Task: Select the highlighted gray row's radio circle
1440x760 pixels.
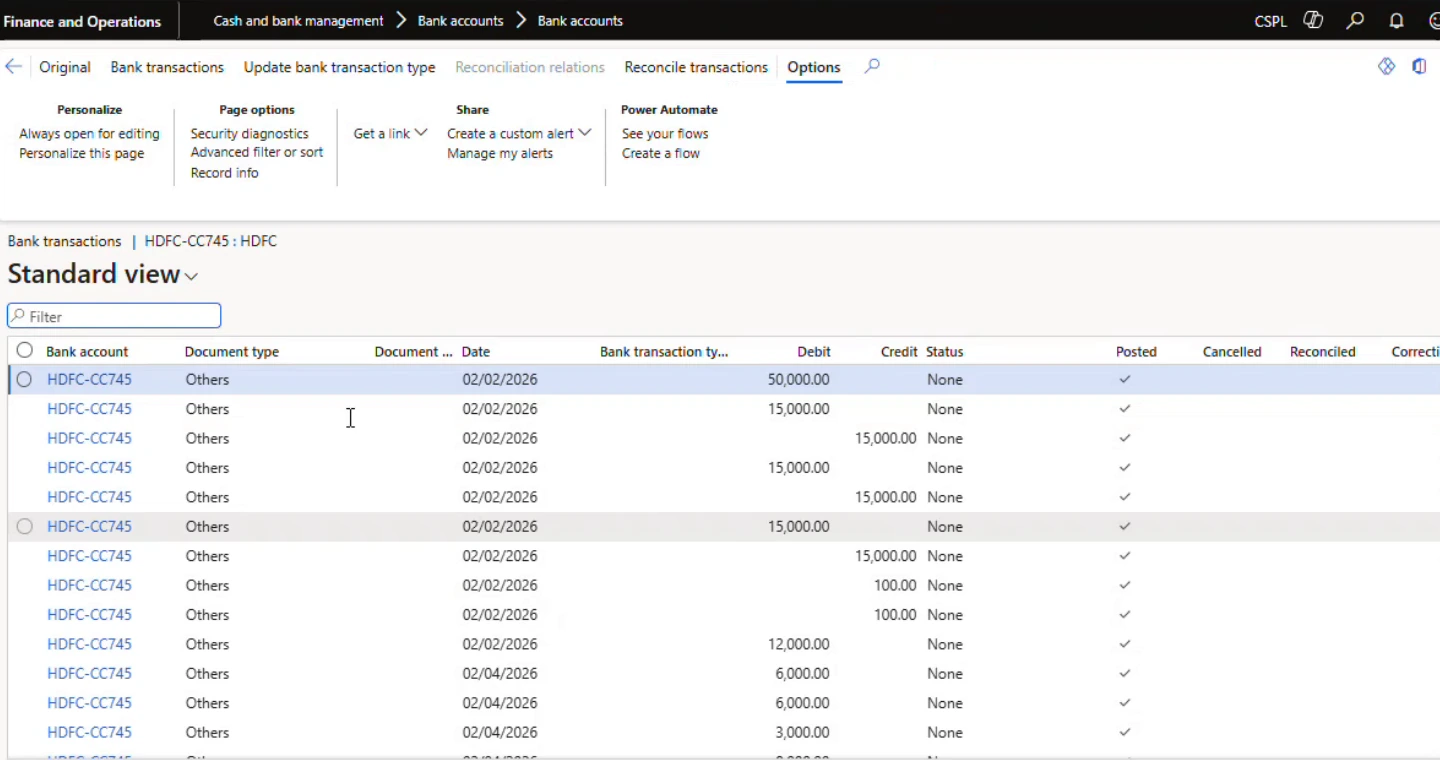Action: [24, 526]
